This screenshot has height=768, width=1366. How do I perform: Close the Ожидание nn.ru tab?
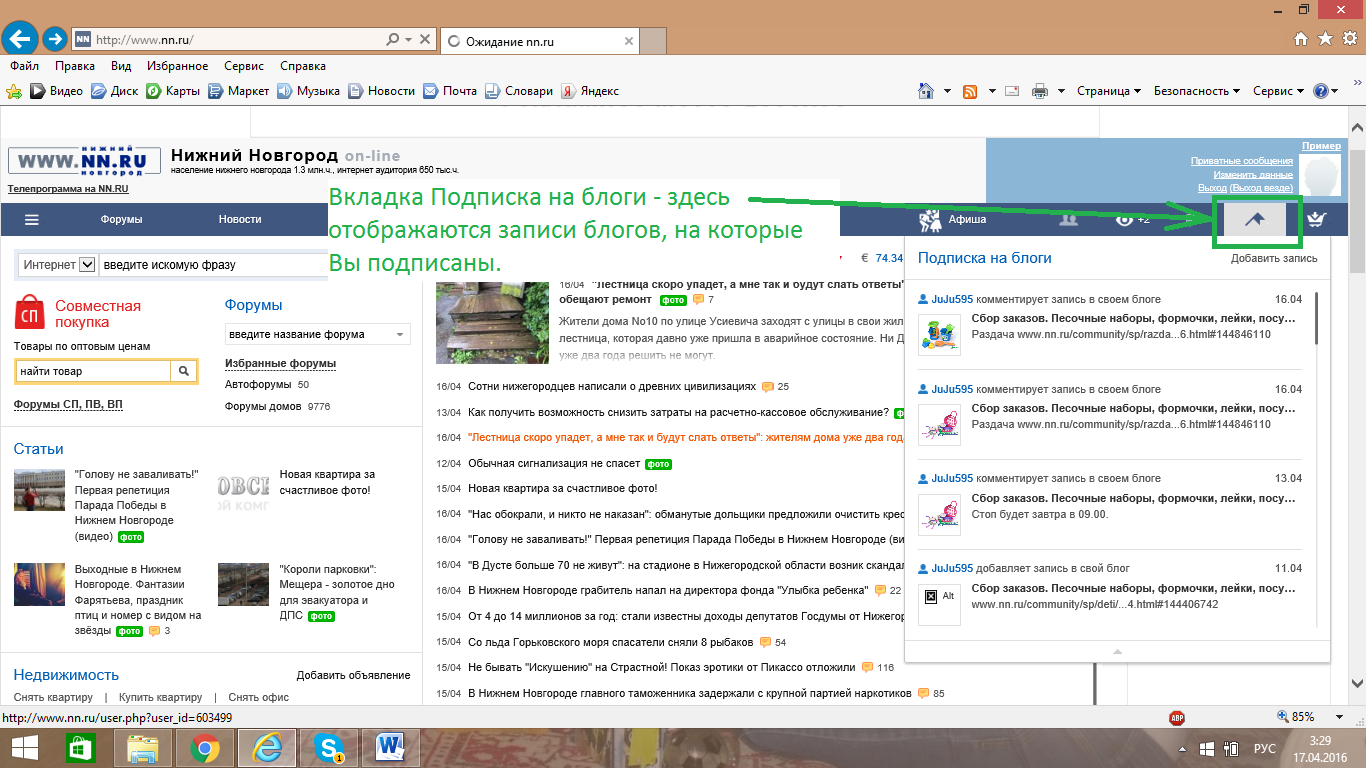point(628,41)
